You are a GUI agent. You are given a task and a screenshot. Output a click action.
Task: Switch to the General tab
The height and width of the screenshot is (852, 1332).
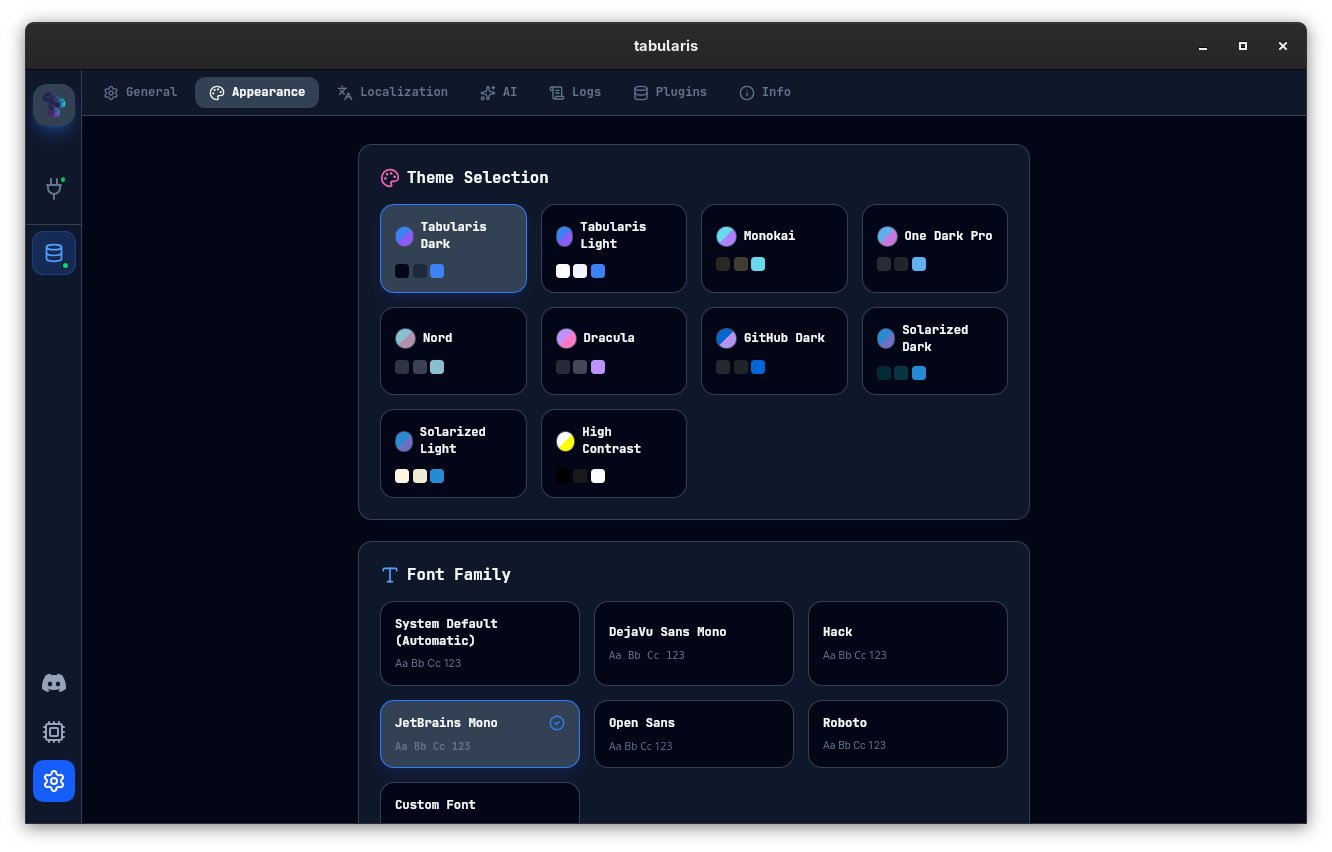tap(140, 92)
